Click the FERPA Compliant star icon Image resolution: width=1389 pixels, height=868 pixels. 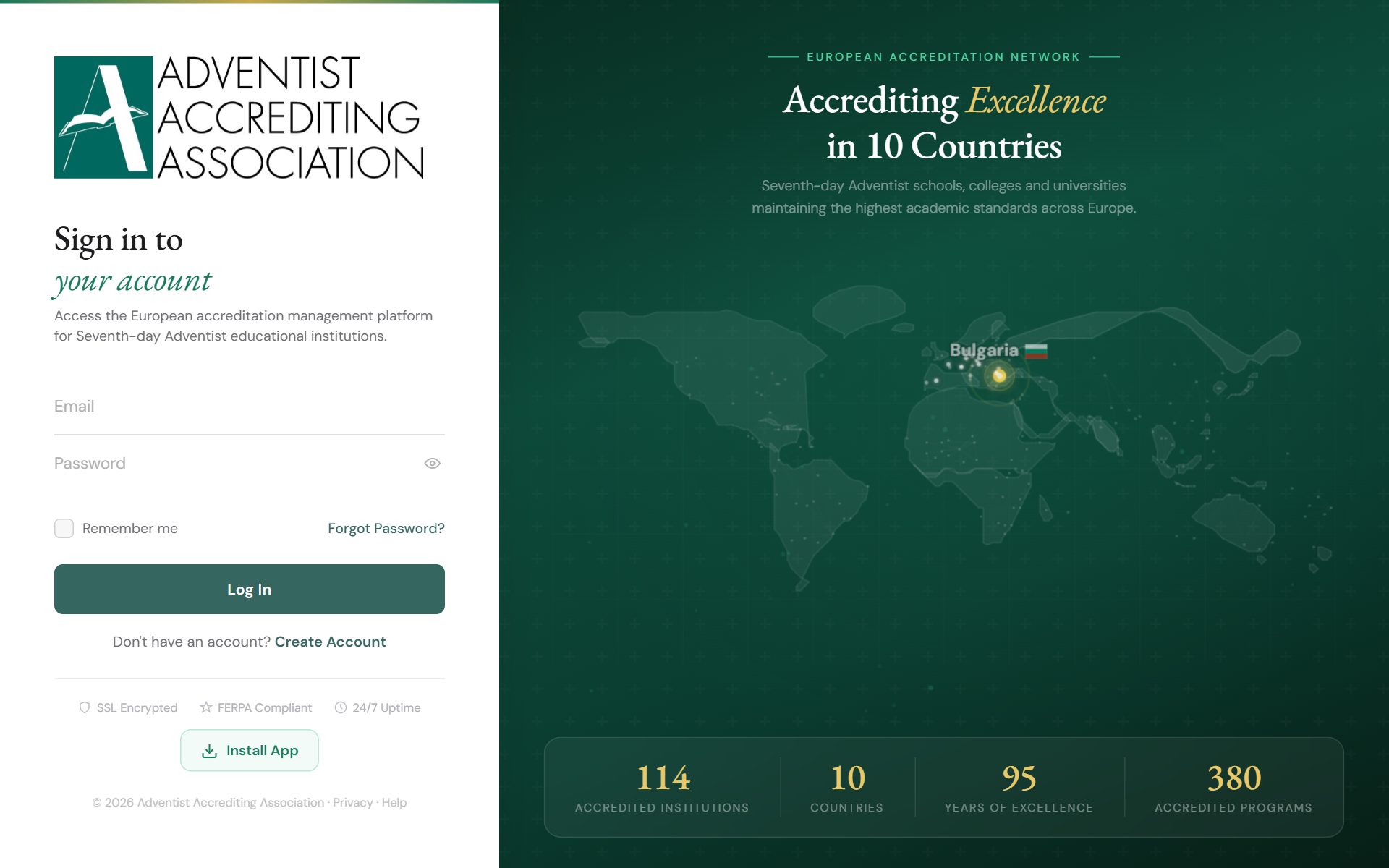[x=206, y=707]
